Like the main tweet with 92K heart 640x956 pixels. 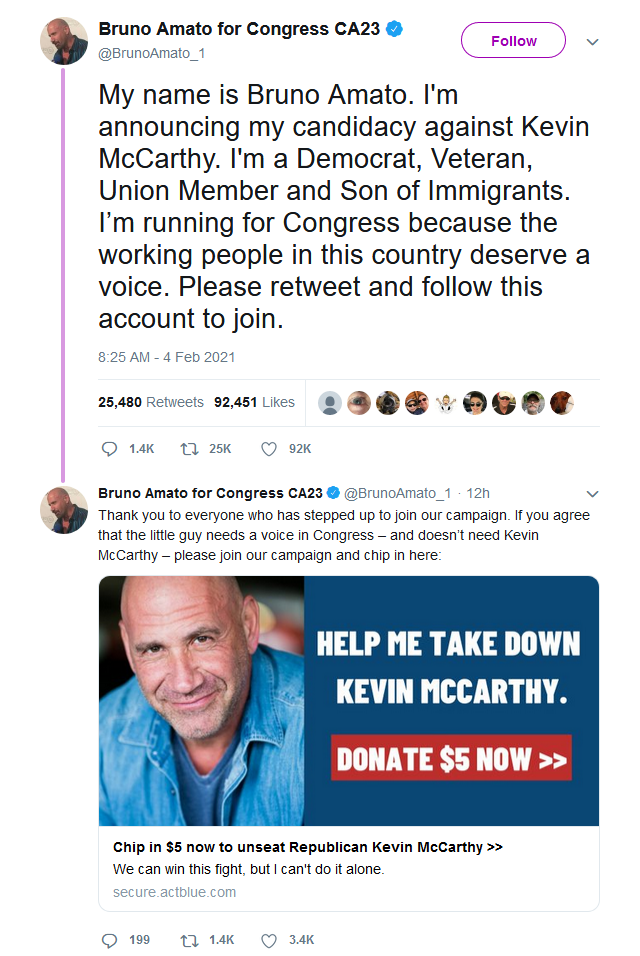269,449
